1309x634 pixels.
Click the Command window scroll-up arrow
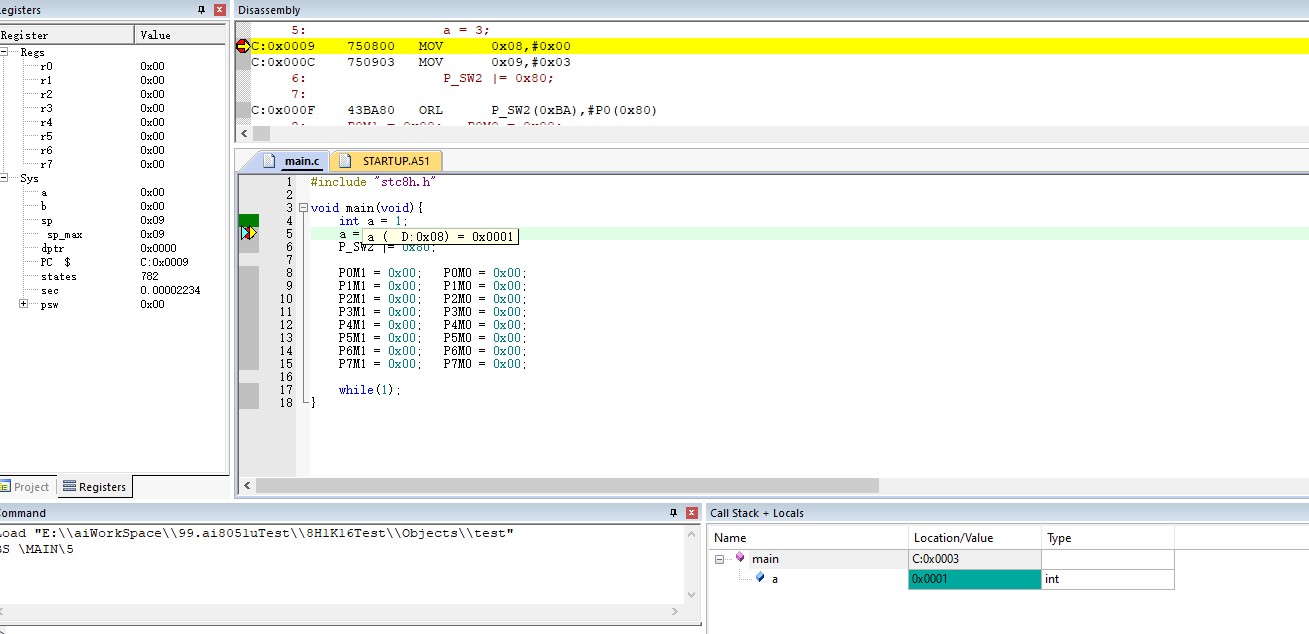689,533
